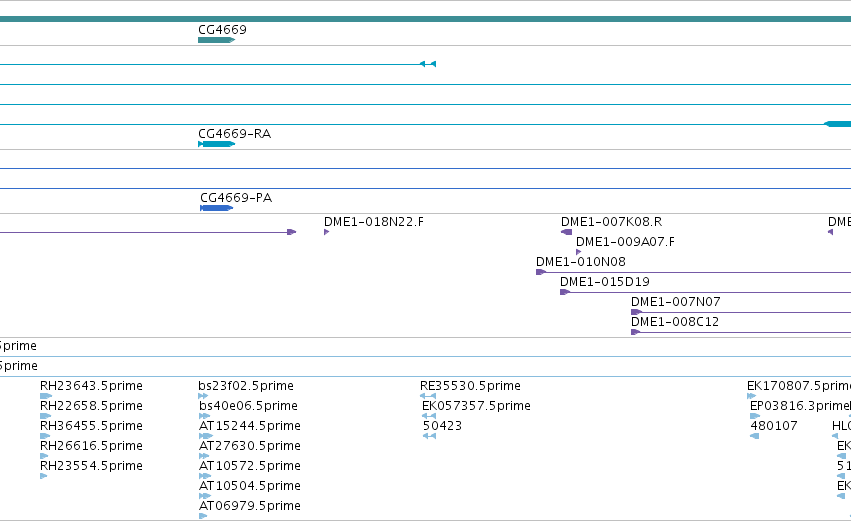
Task: Open the RE35530.5prime EST label
Action: click(x=470, y=386)
